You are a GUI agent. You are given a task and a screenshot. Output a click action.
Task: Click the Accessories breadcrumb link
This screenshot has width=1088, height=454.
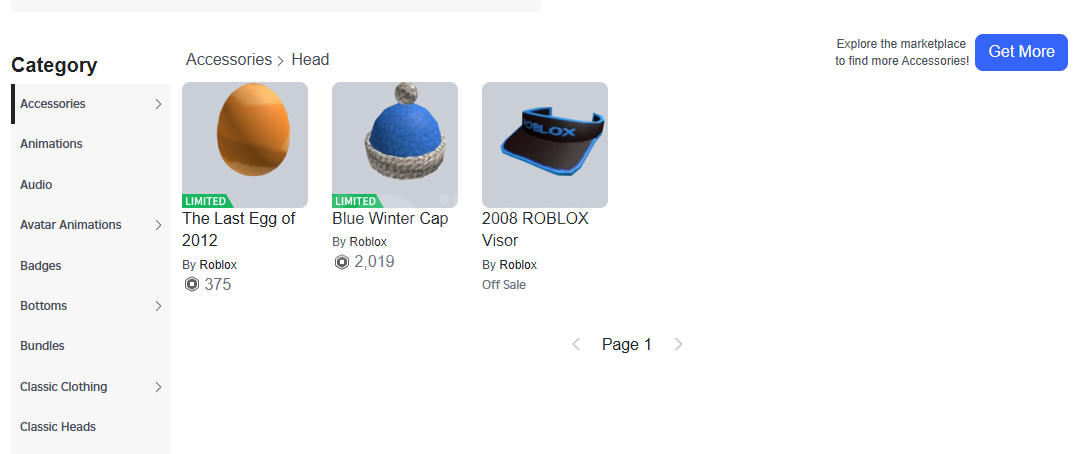(229, 60)
